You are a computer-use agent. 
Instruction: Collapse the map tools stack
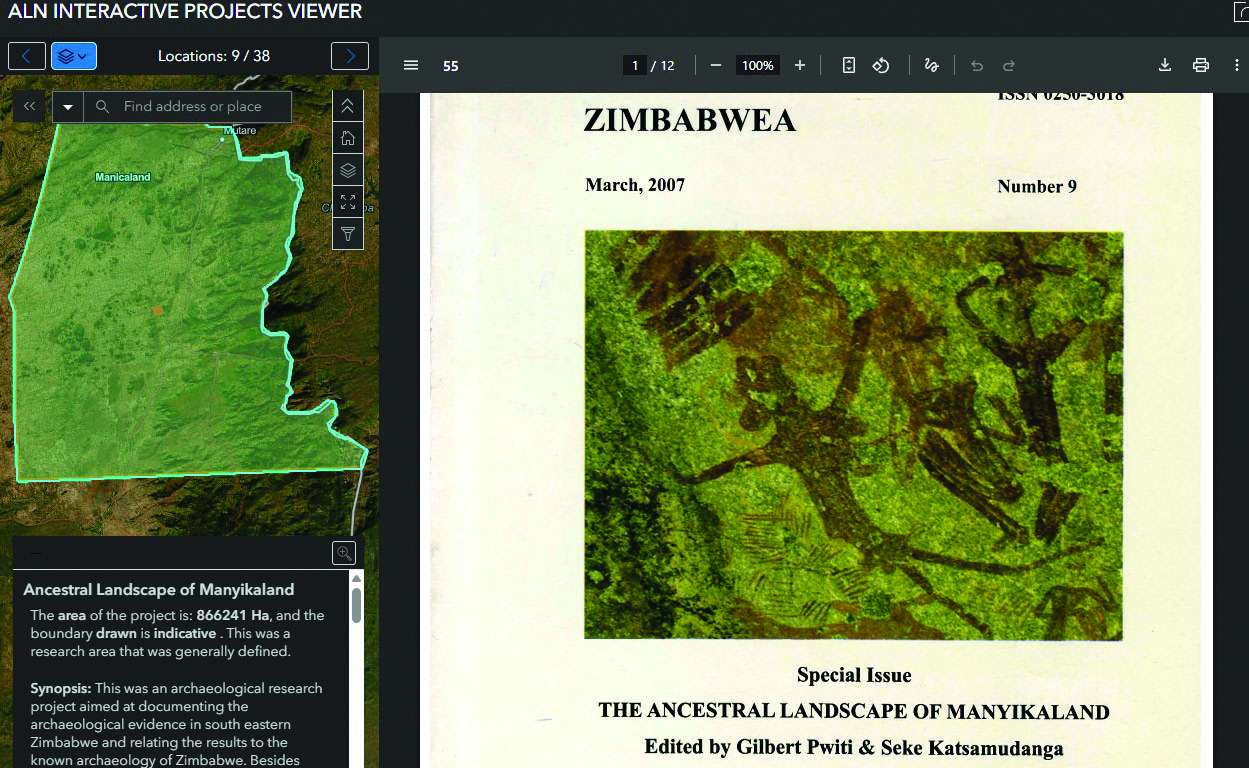(x=347, y=106)
